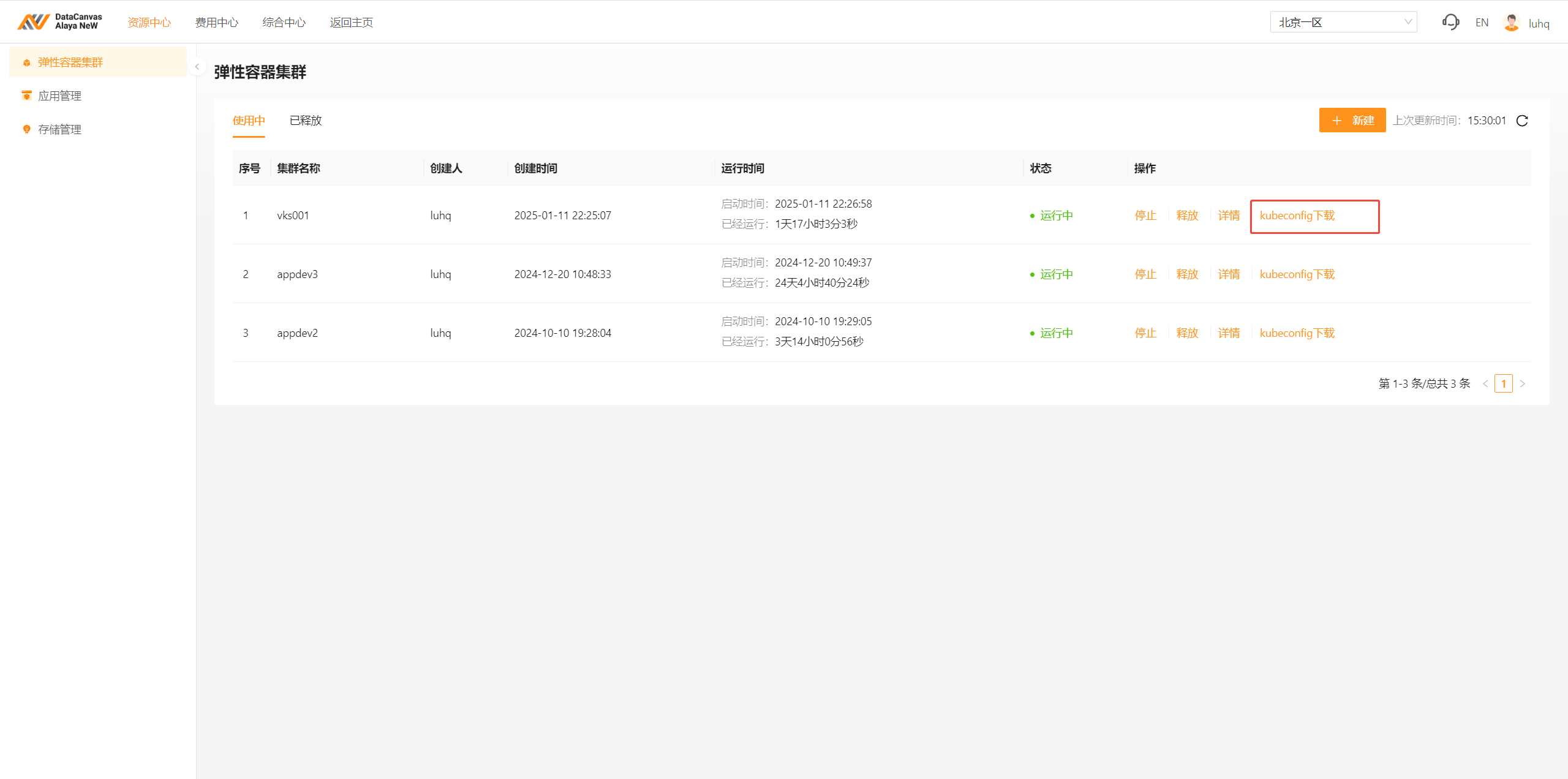Click the last update time 15:30:01
The height and width of the screenshot is (779, 1568).
(x=1487, y=121)
